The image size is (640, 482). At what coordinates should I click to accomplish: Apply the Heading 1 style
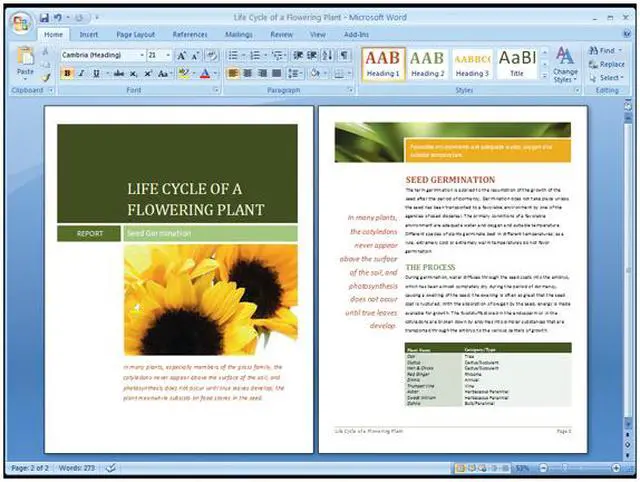tap(382, 63)
